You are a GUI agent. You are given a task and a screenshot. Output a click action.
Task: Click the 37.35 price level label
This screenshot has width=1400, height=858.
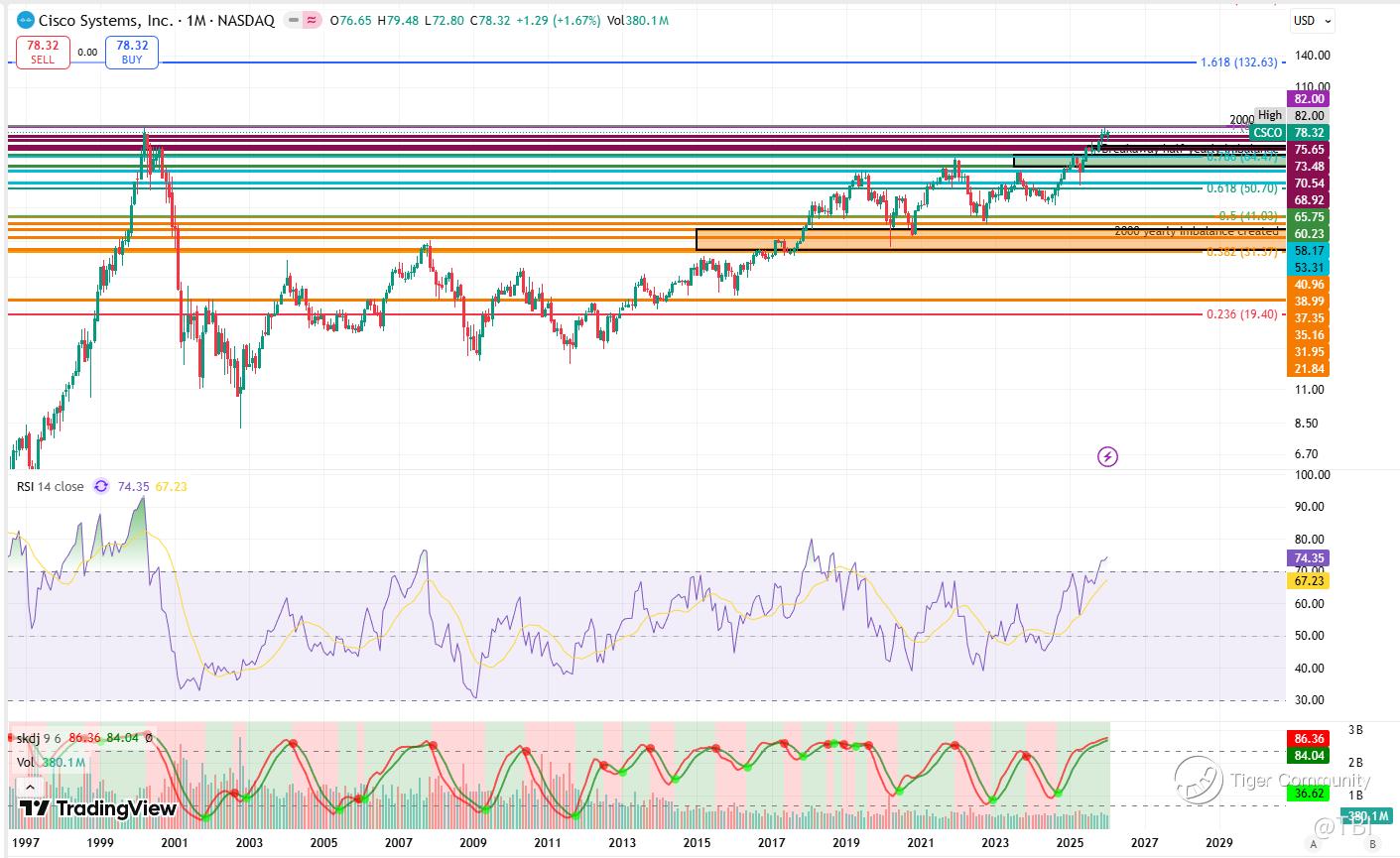tap(1306, 318)
